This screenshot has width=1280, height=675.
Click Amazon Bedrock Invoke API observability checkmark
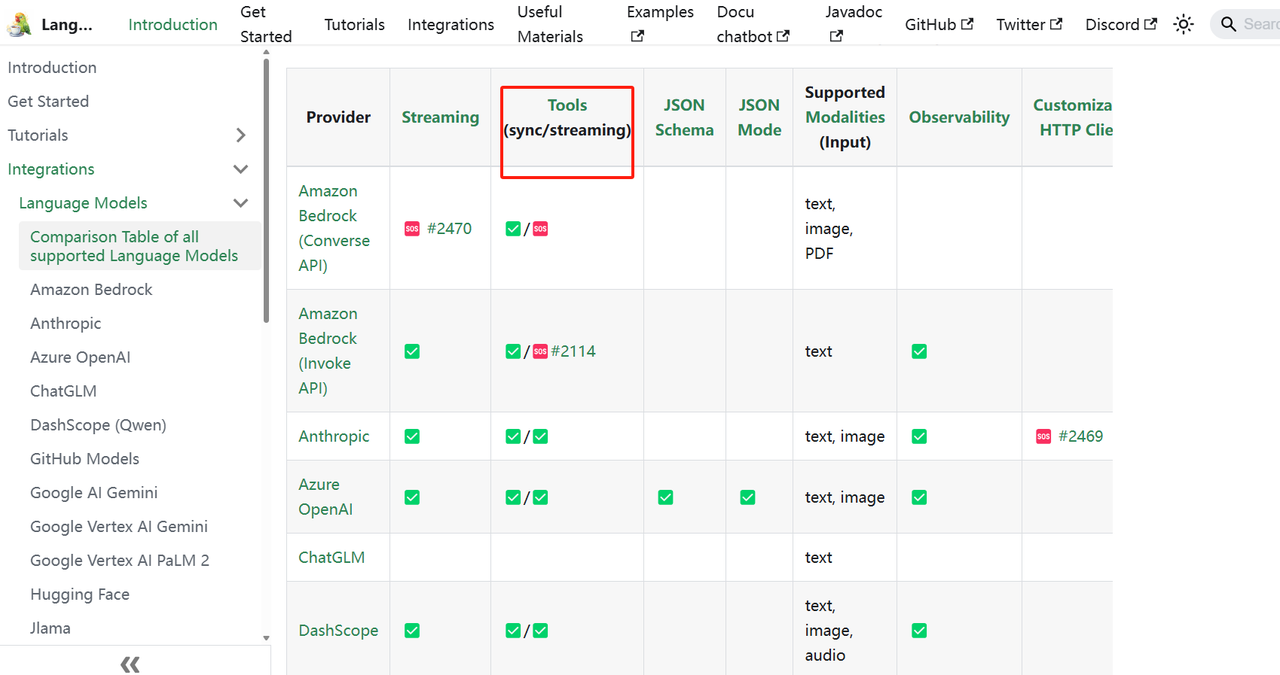[919, 351]
